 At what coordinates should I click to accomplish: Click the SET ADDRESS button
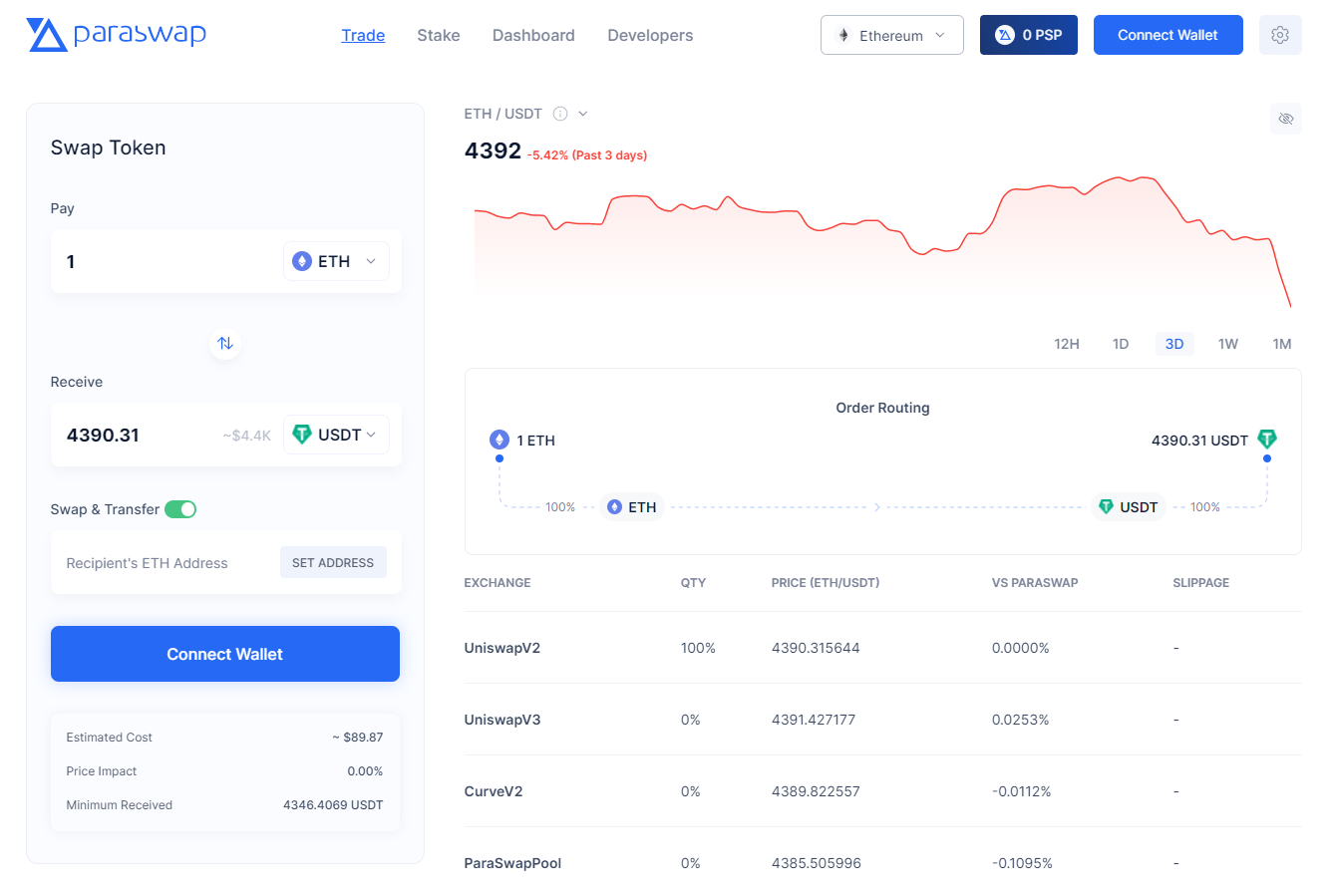(333, 562)
